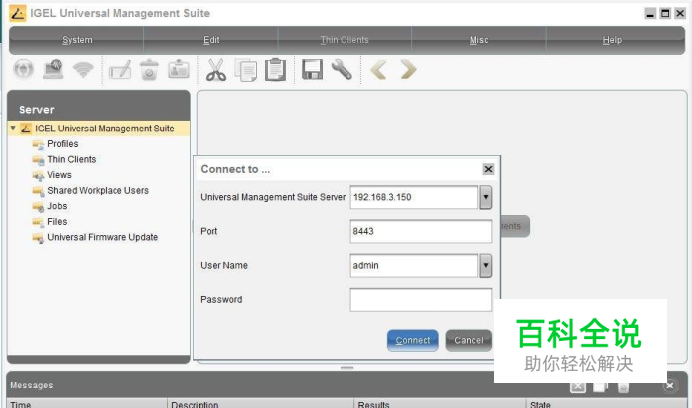Click the wireless signal toolbar icon

(83, 69)
